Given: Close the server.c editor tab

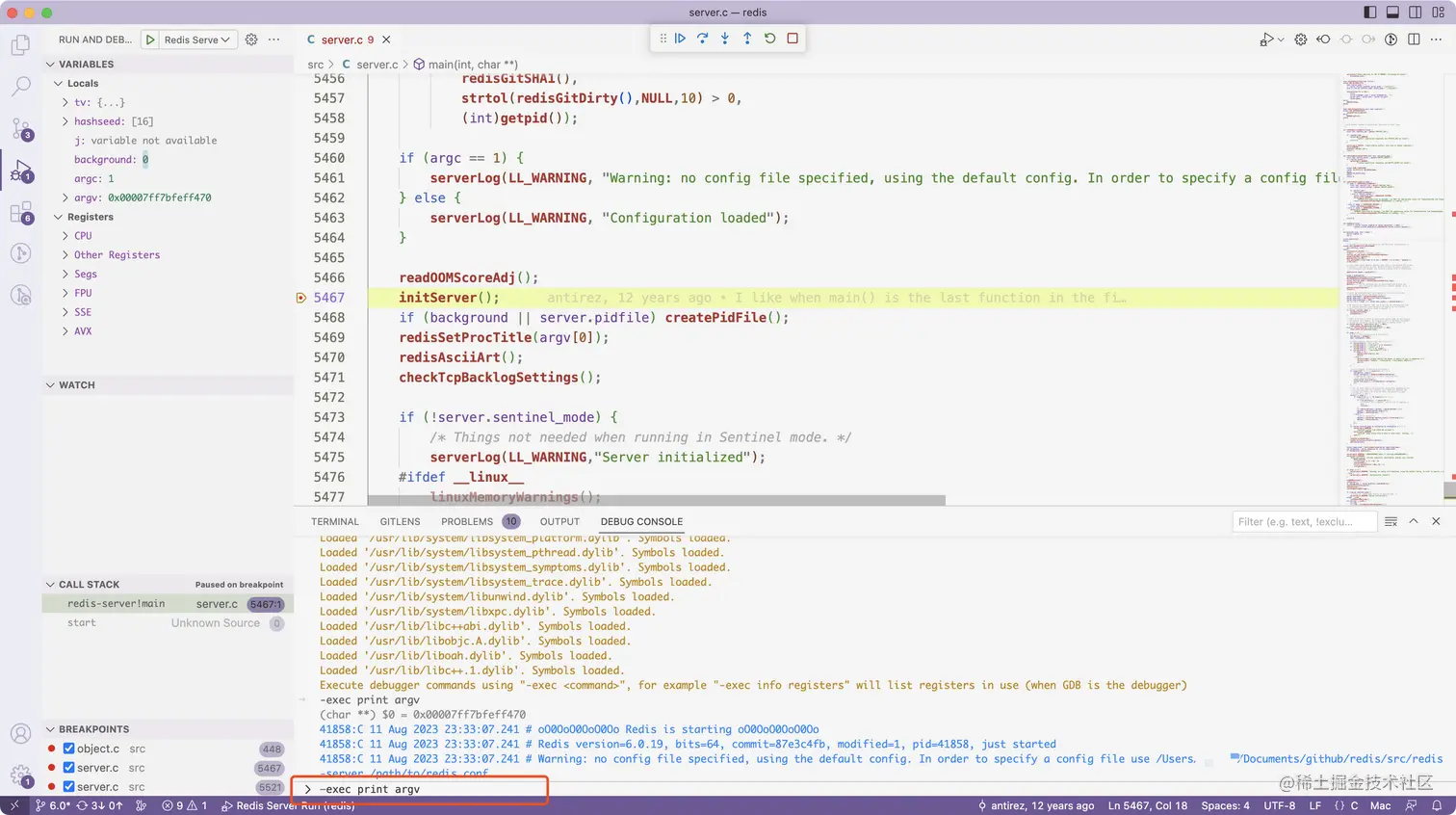Looking at the screenshot, I should click(x=386, y=39).
